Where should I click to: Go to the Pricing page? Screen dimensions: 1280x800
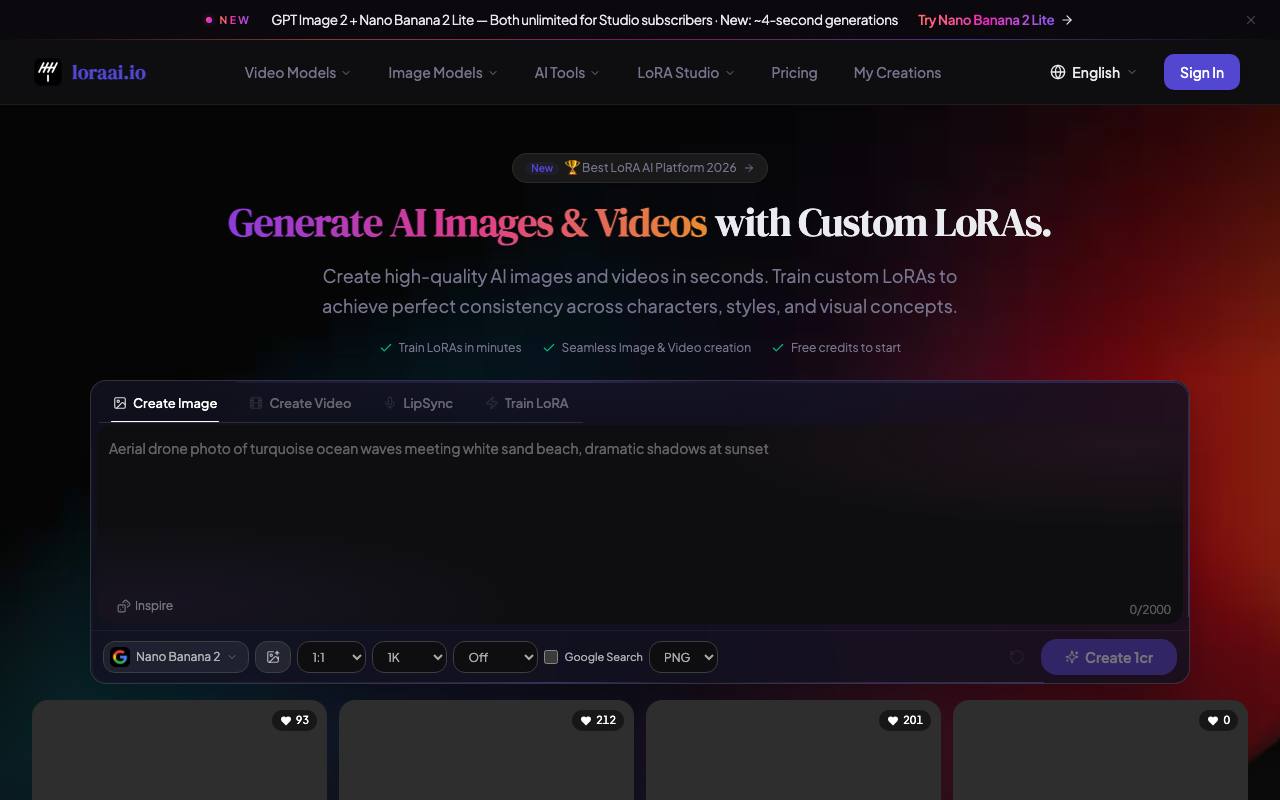794,73
